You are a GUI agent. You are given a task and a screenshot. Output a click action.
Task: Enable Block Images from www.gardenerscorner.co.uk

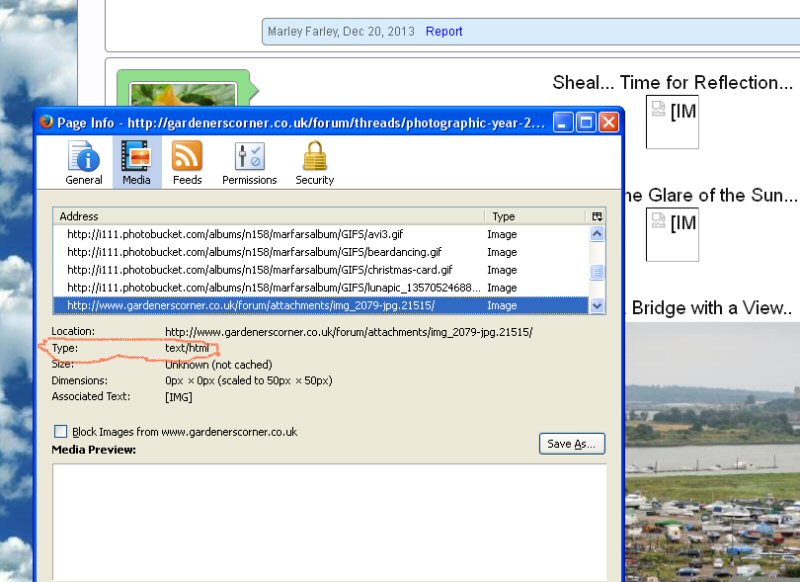[x=61, y=432]
